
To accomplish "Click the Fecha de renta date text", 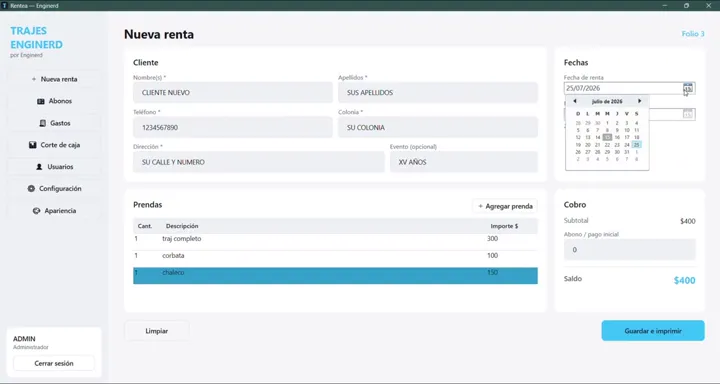I will 583,88.
